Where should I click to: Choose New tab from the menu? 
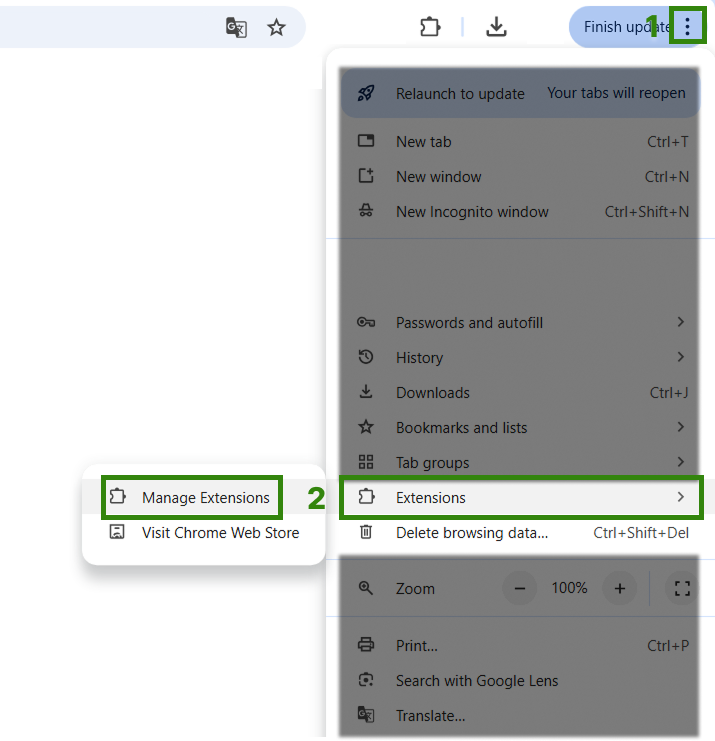coord(520,141)
